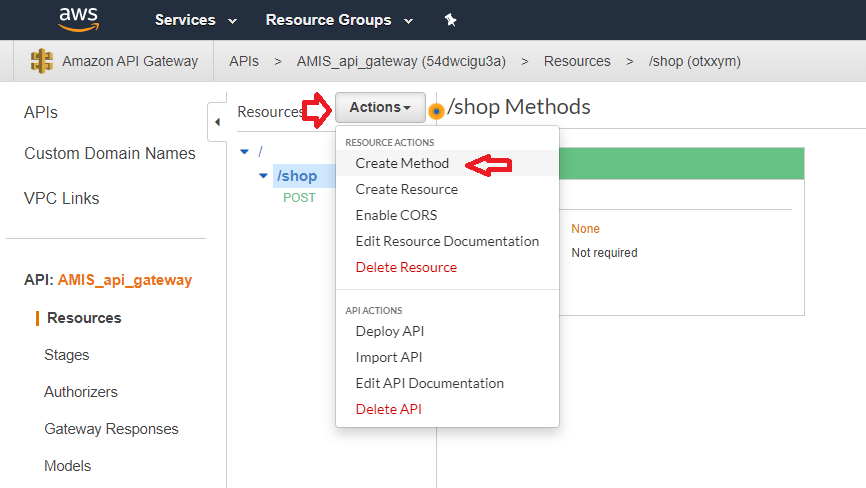Open Stages in the API sidebar

tap(66, 355)
